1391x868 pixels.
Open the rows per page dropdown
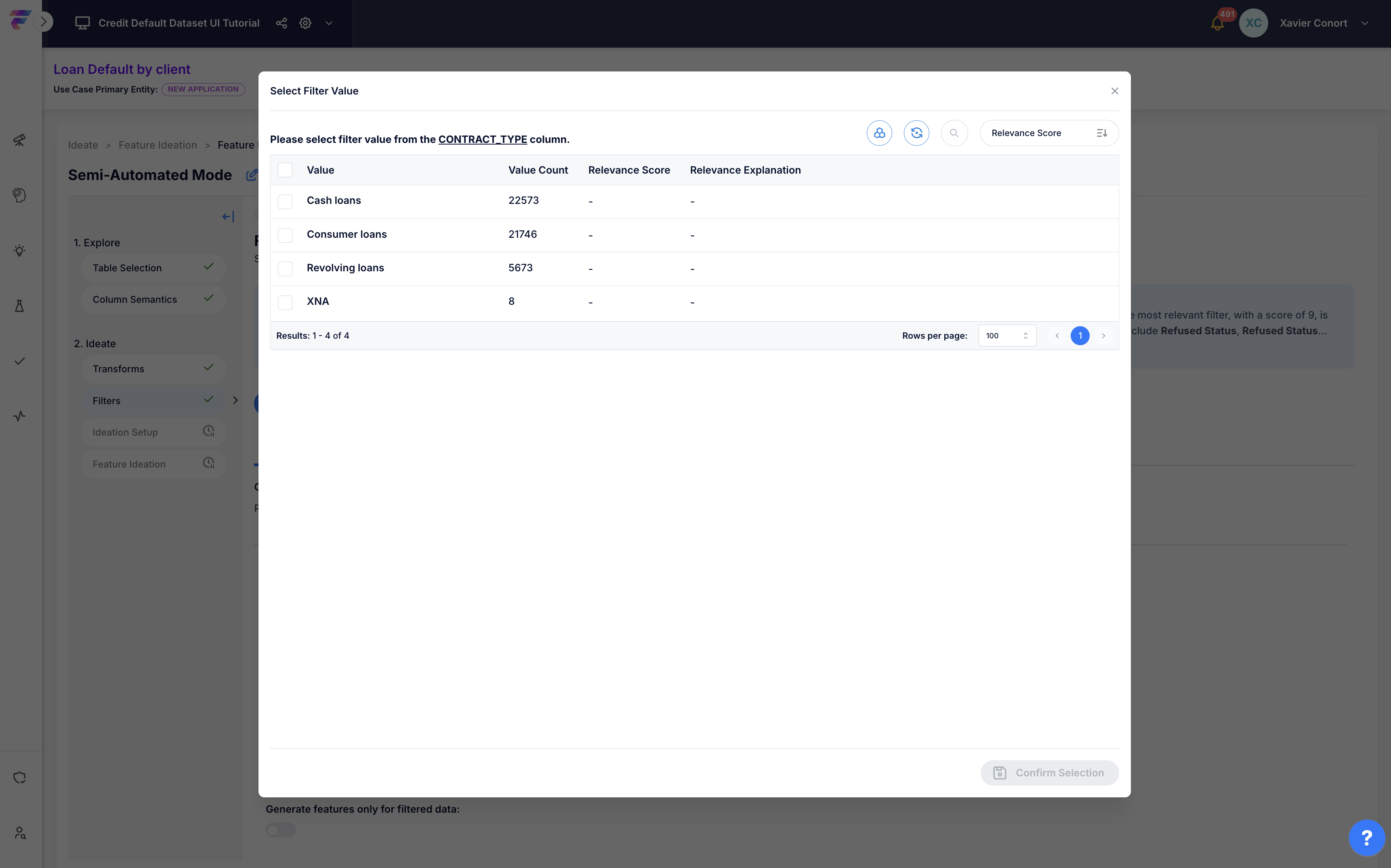click(1007, 336)
